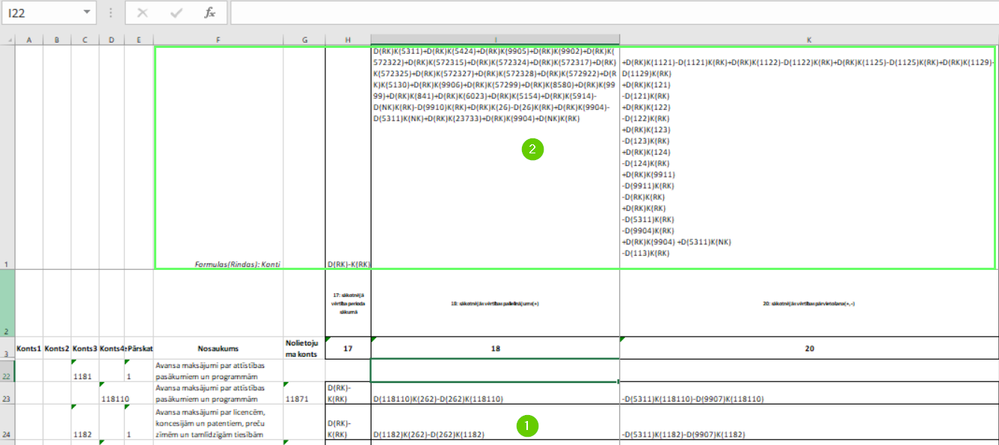Click the cell with value 1181
Screen dimensions: 999x445
coord(85,370)
